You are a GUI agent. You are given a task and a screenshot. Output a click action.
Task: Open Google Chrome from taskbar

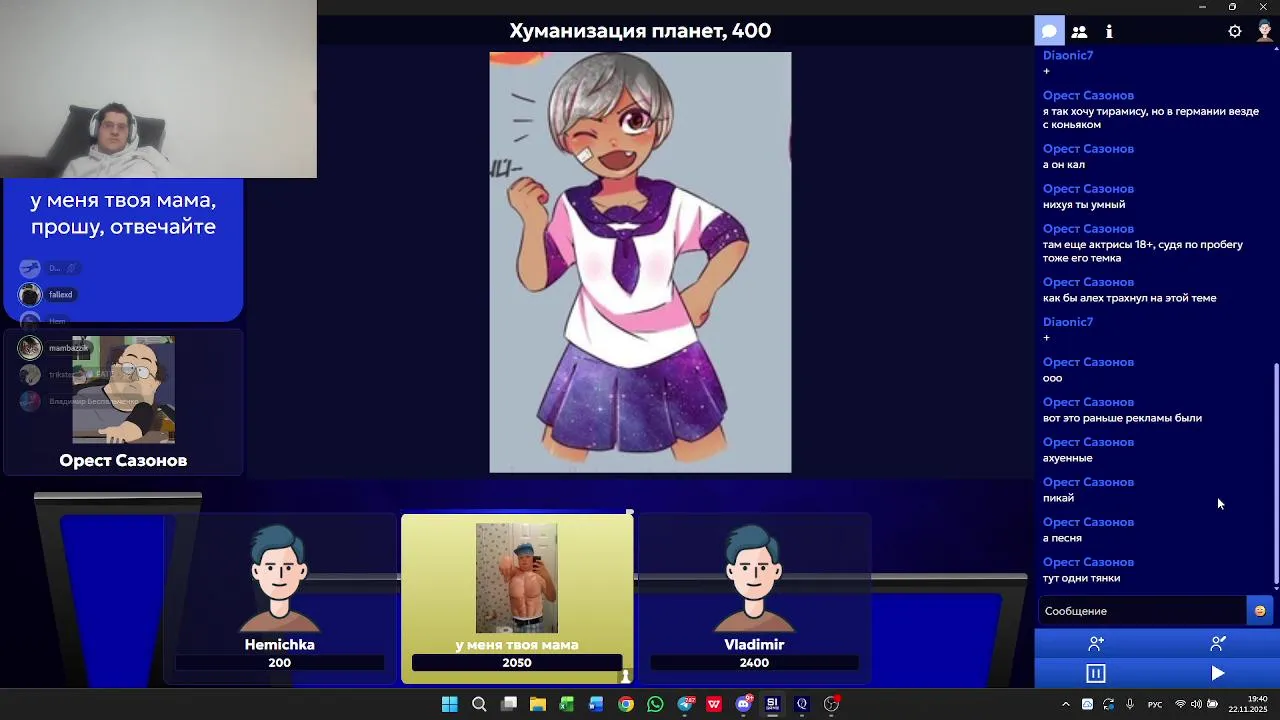tap(626, 704)
